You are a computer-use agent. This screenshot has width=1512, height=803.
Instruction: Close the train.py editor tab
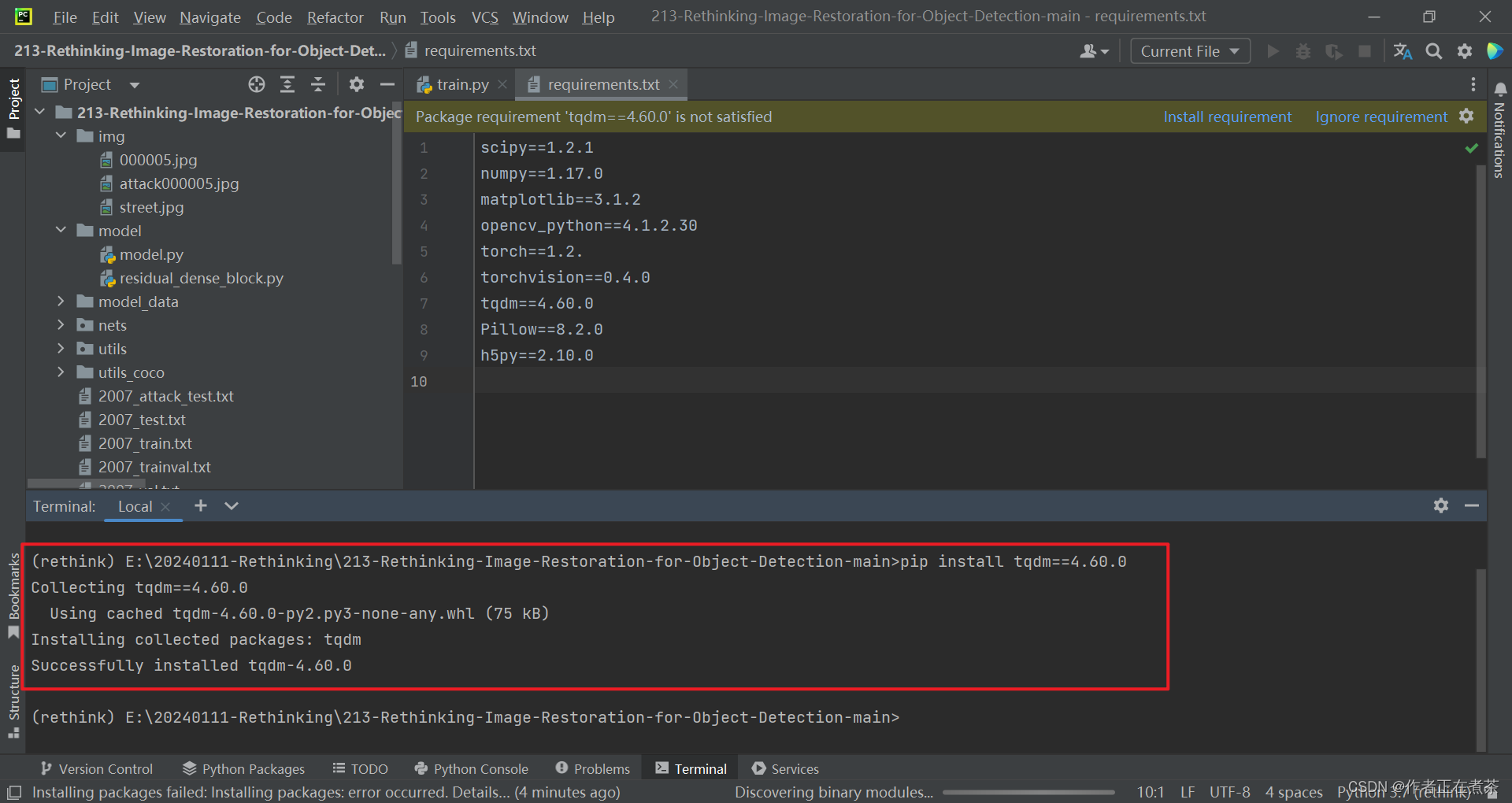[502, 84]
